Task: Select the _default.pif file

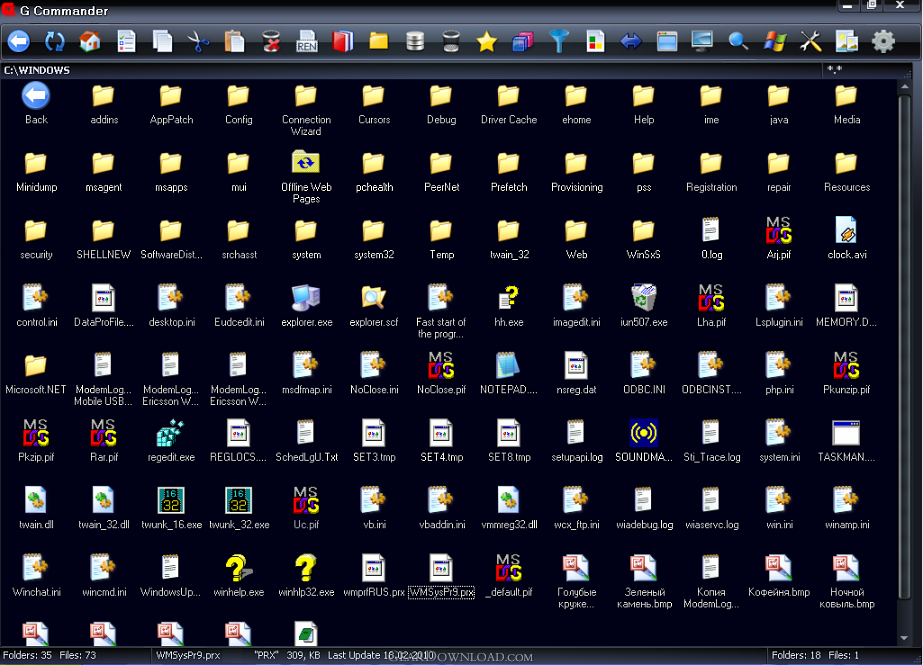Action: (x=509, y=577)
